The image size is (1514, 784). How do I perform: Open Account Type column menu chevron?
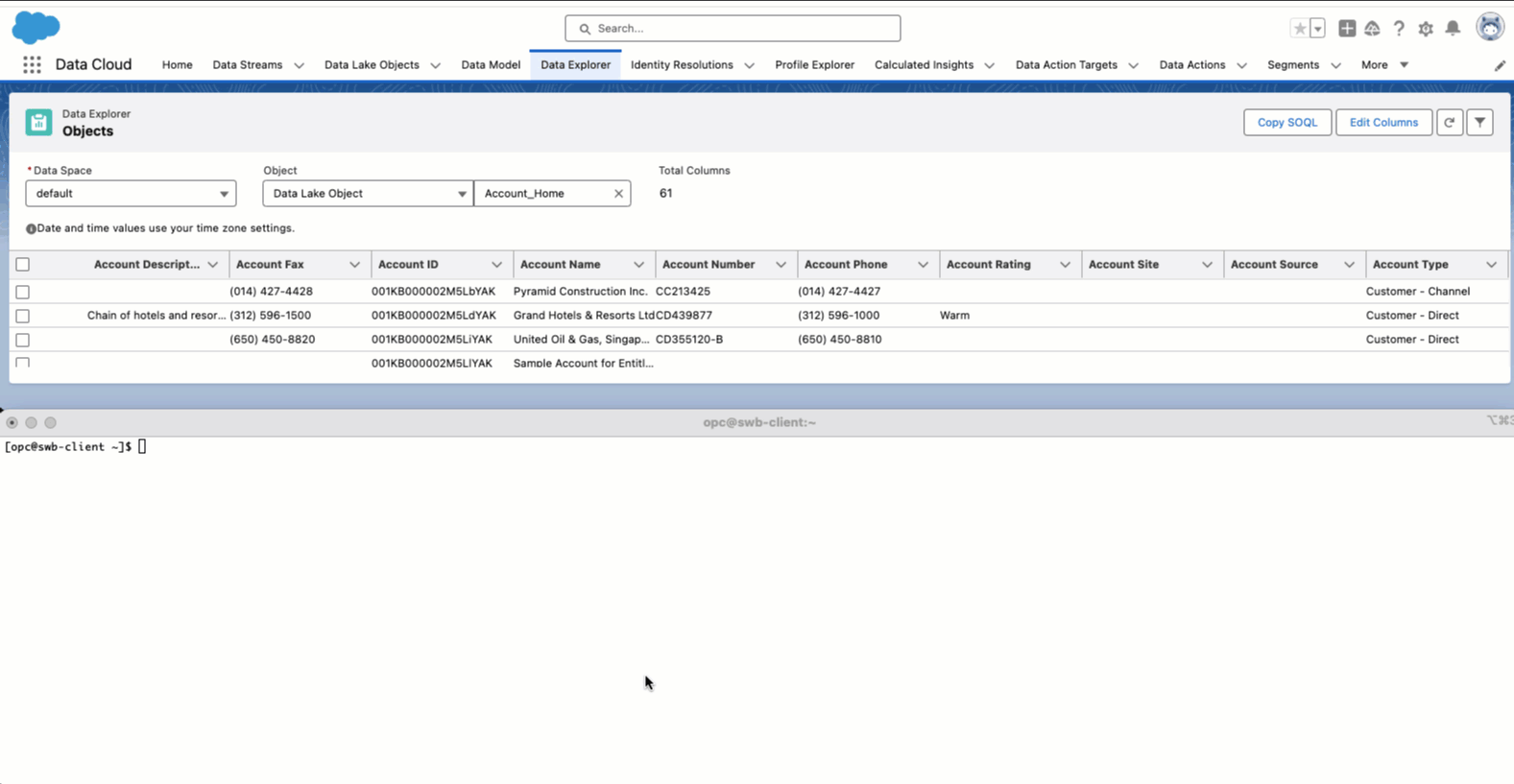[1491, 265]
